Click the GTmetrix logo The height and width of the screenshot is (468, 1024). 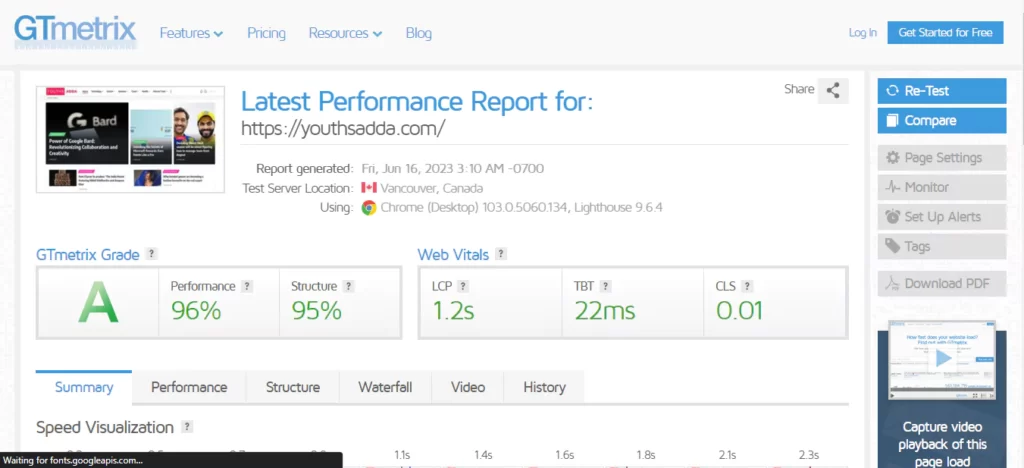76,33
